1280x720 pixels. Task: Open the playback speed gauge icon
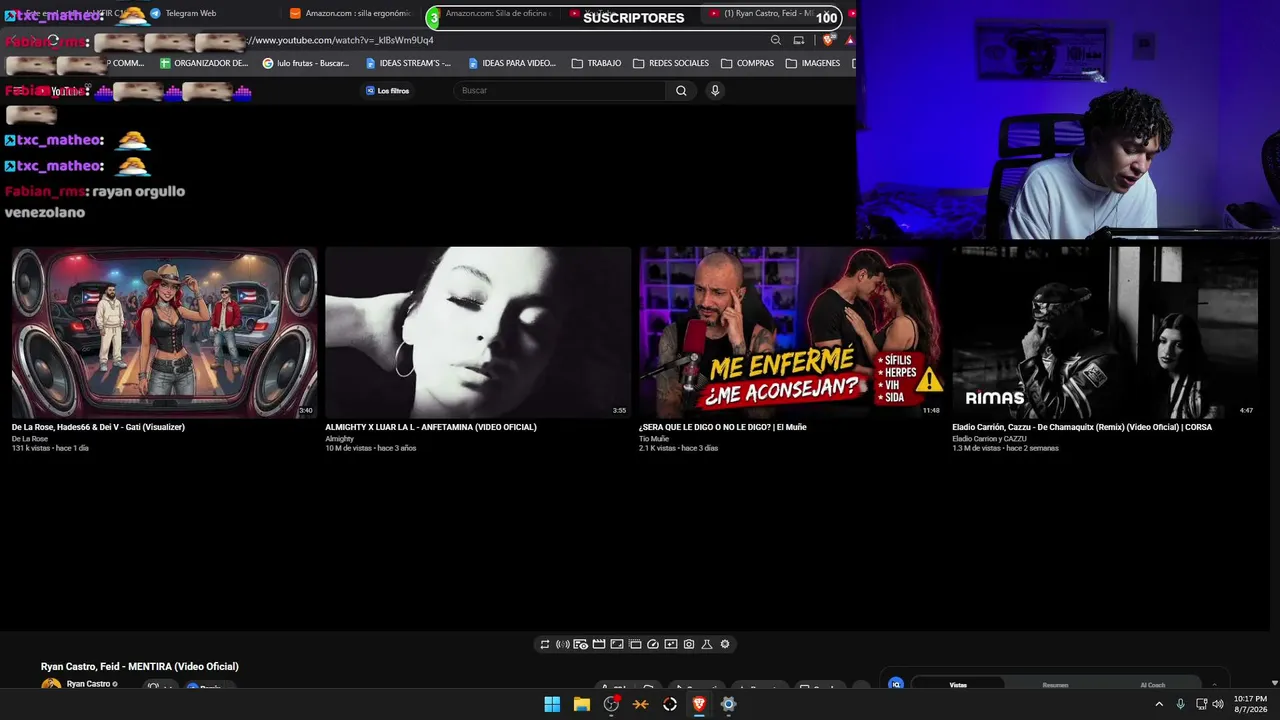[653, 645]
